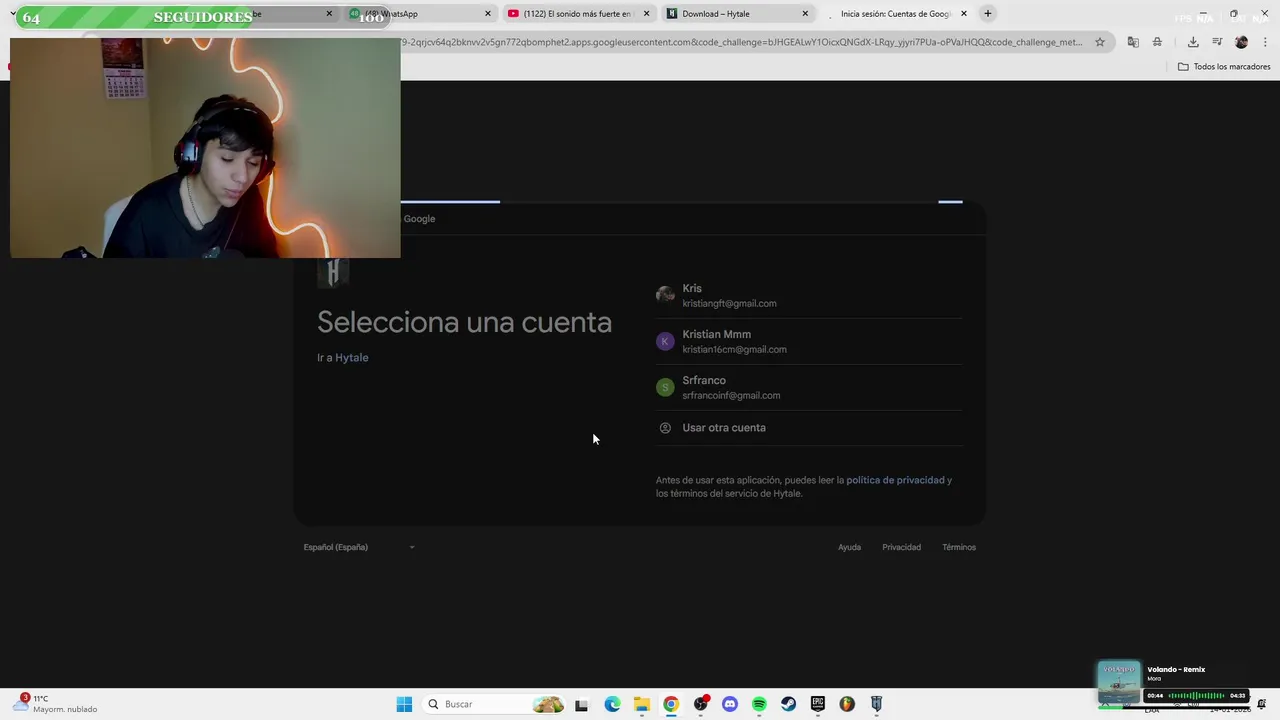The width and height of the screenshot is (1280, 720).
Task: Open FL Studio from the taskbar
Action: 847,704
